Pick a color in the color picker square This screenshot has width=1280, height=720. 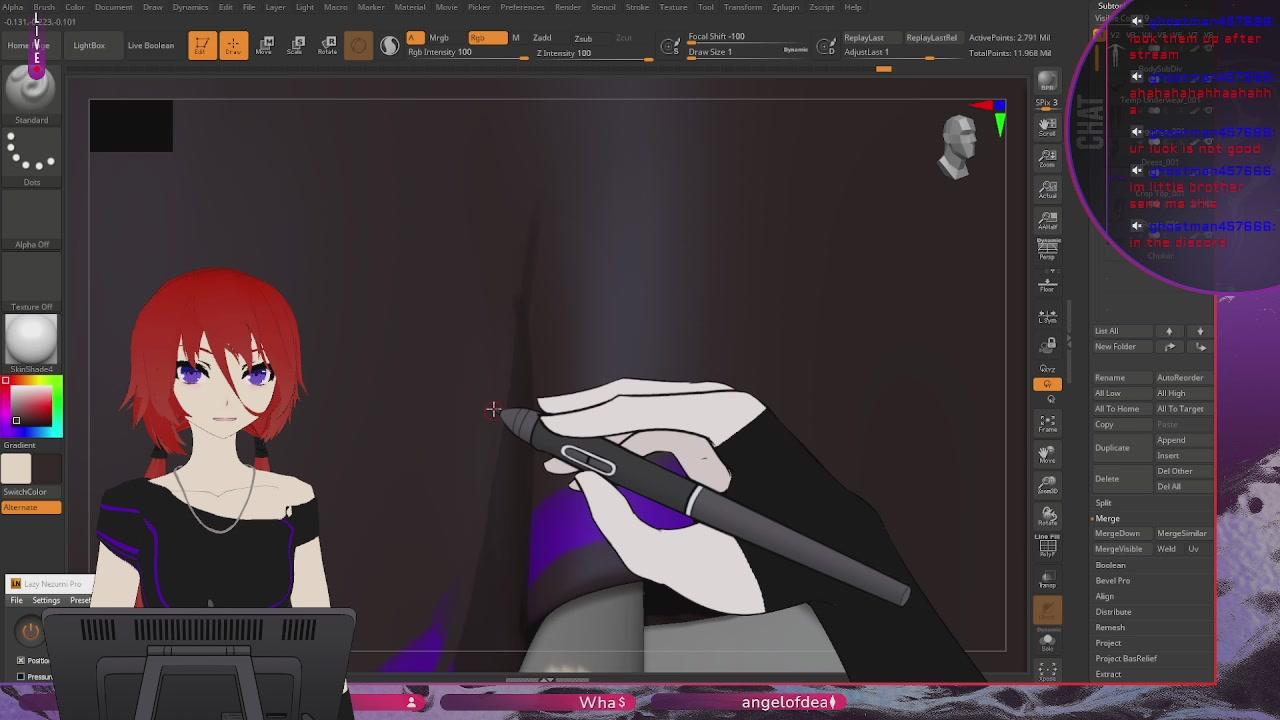point(32,407)
